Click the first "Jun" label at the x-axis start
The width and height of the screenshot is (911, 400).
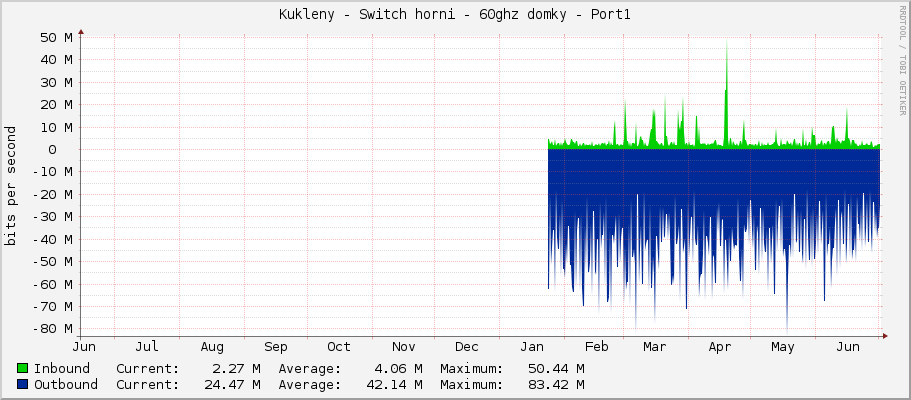tap(84, 347)
